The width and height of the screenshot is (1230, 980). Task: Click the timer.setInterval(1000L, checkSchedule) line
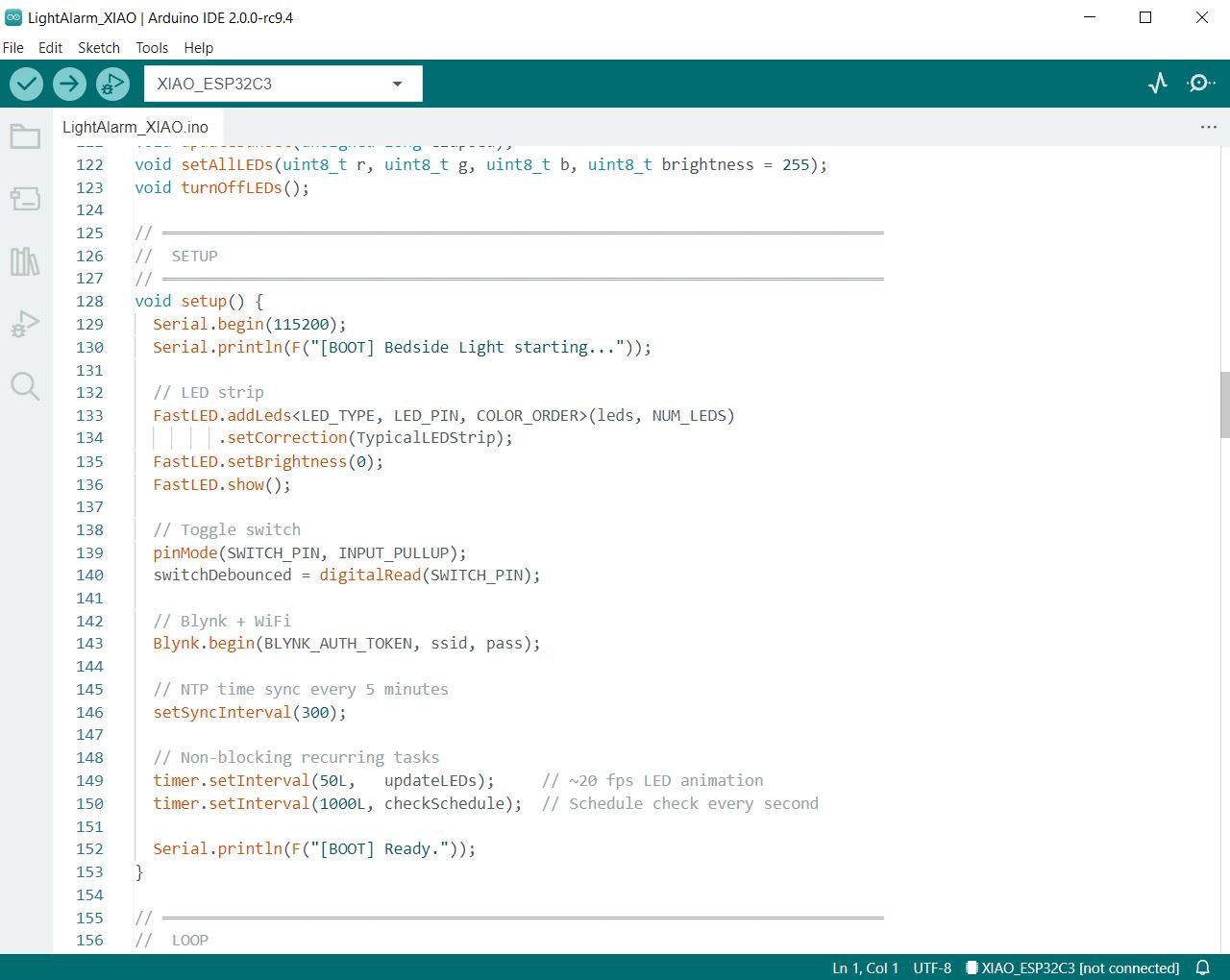click(x=337, y=804)
